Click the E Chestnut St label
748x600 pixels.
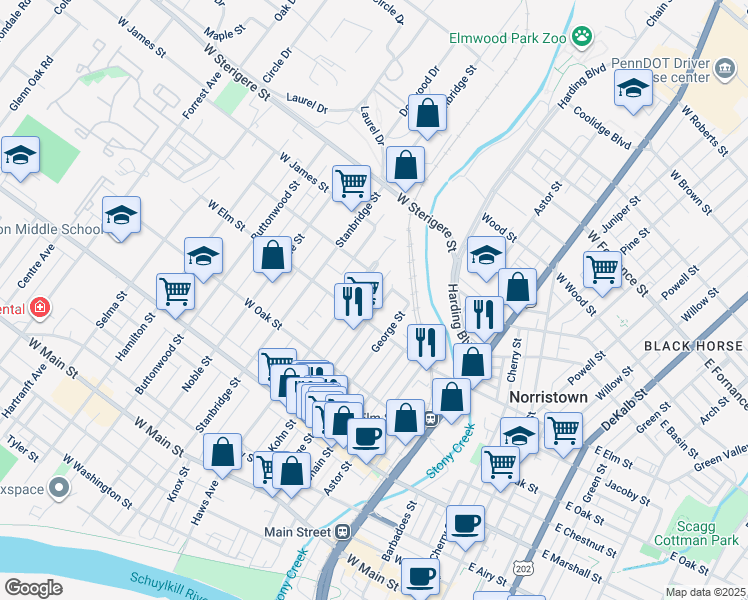(x=585, y=540)
